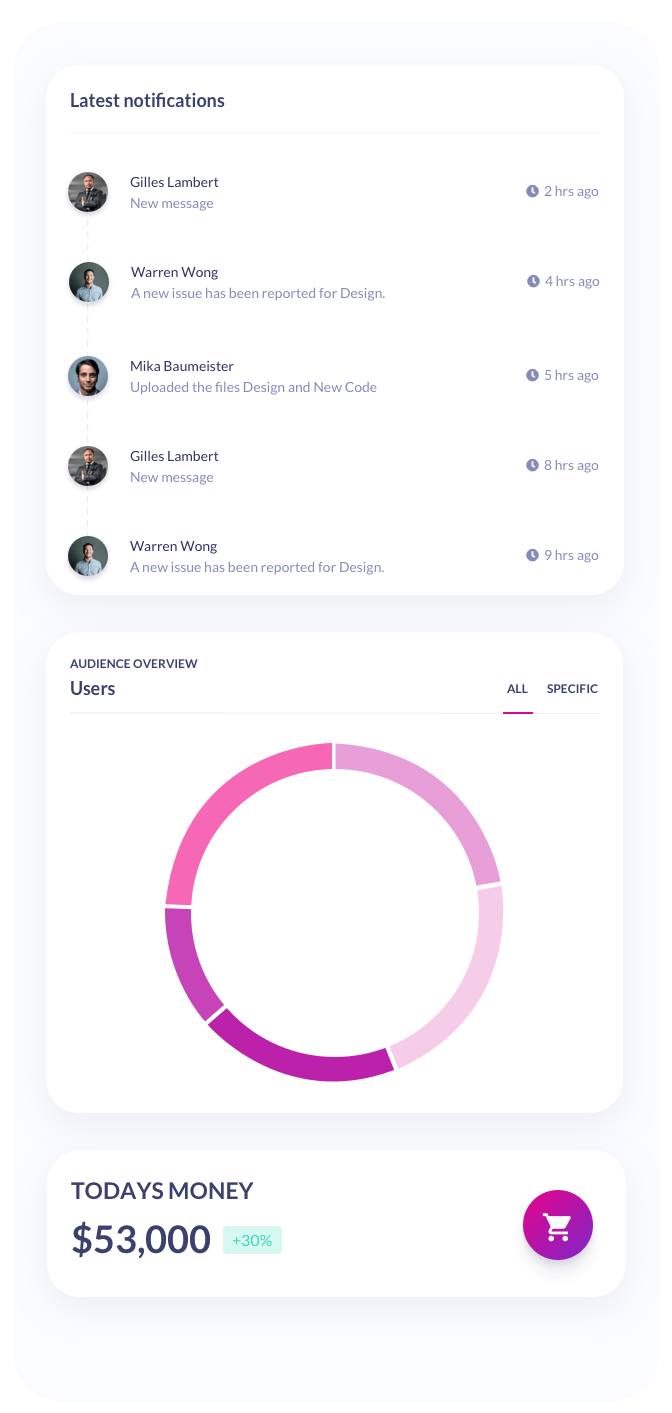Click the $53,000 money amount
This screenshot has width=672, height=1413.
point(141,1239)
